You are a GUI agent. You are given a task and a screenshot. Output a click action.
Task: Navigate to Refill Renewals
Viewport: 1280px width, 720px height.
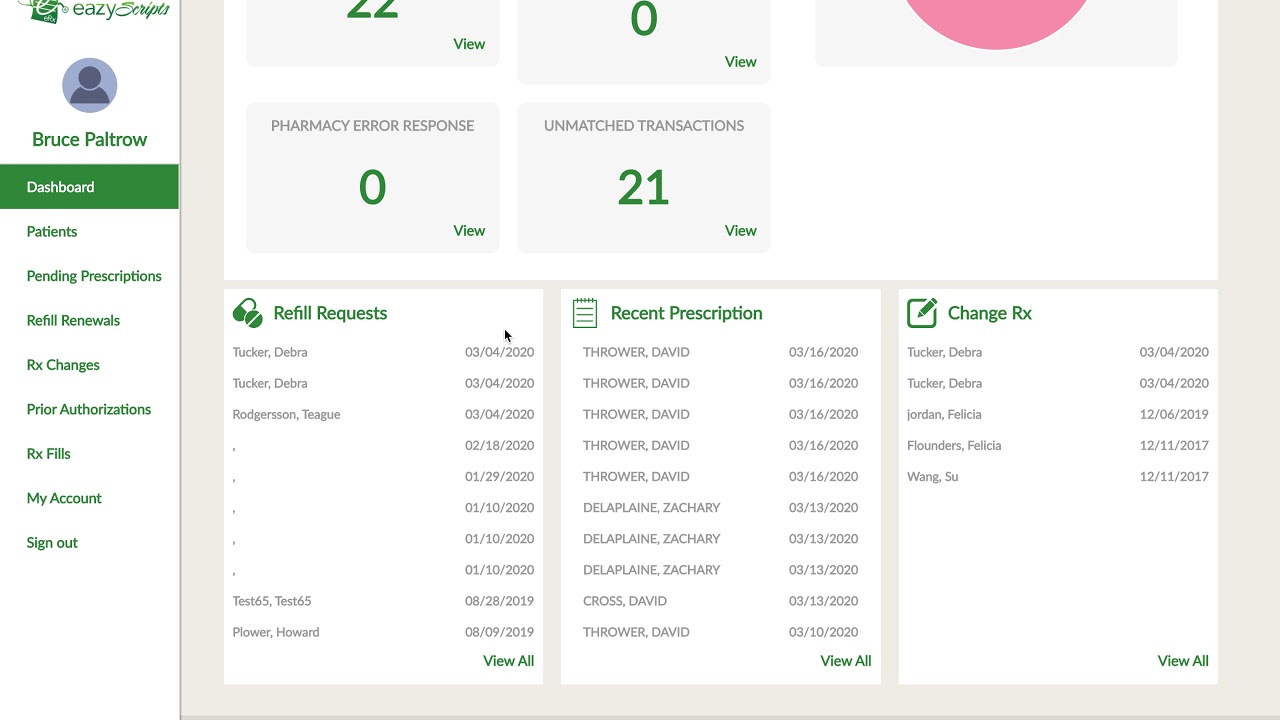tap(73, 320)
